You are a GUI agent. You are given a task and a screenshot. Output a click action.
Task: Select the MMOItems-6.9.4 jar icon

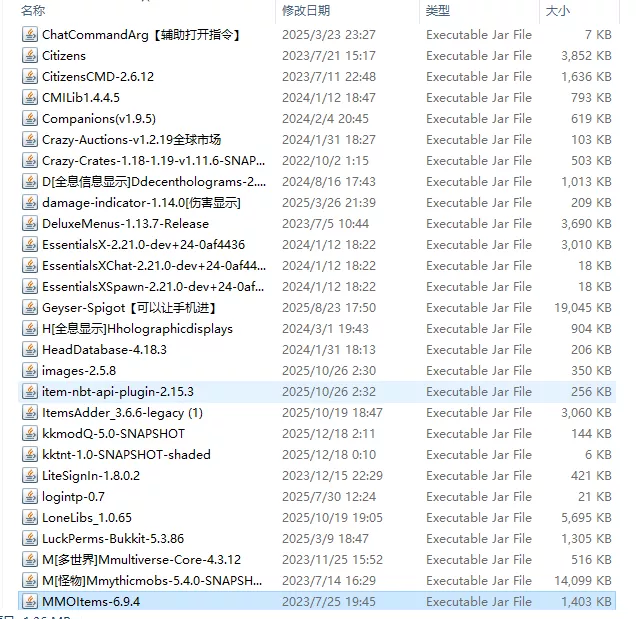30,602
